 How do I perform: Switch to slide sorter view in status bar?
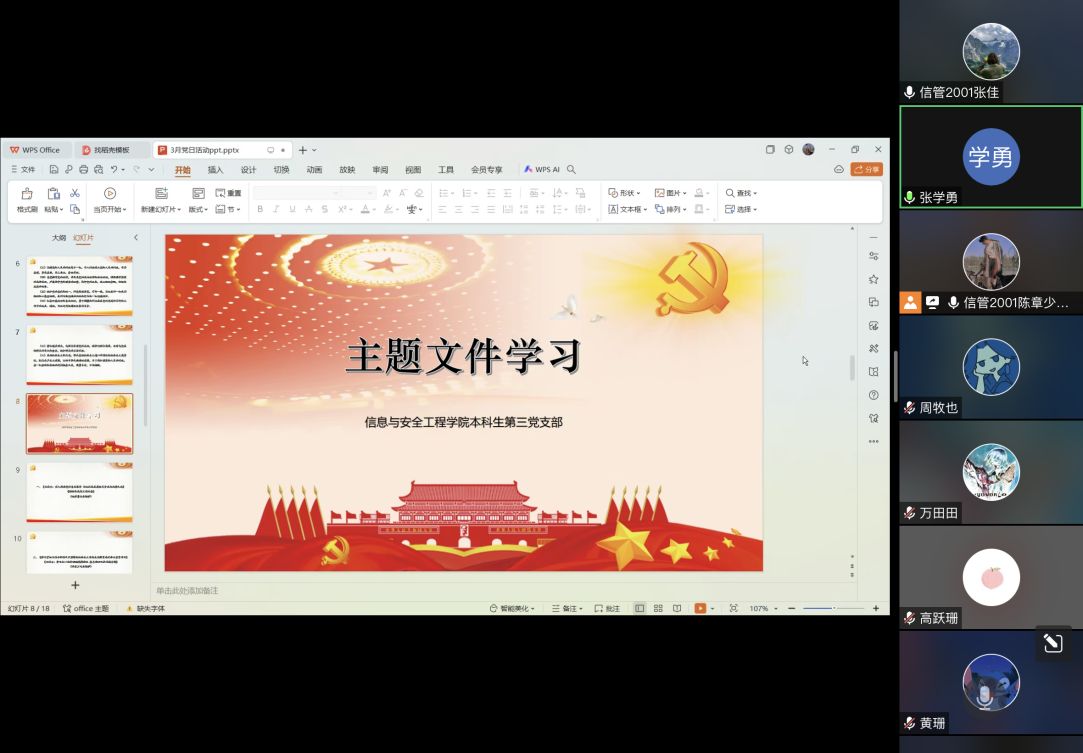tap(658, 608)
